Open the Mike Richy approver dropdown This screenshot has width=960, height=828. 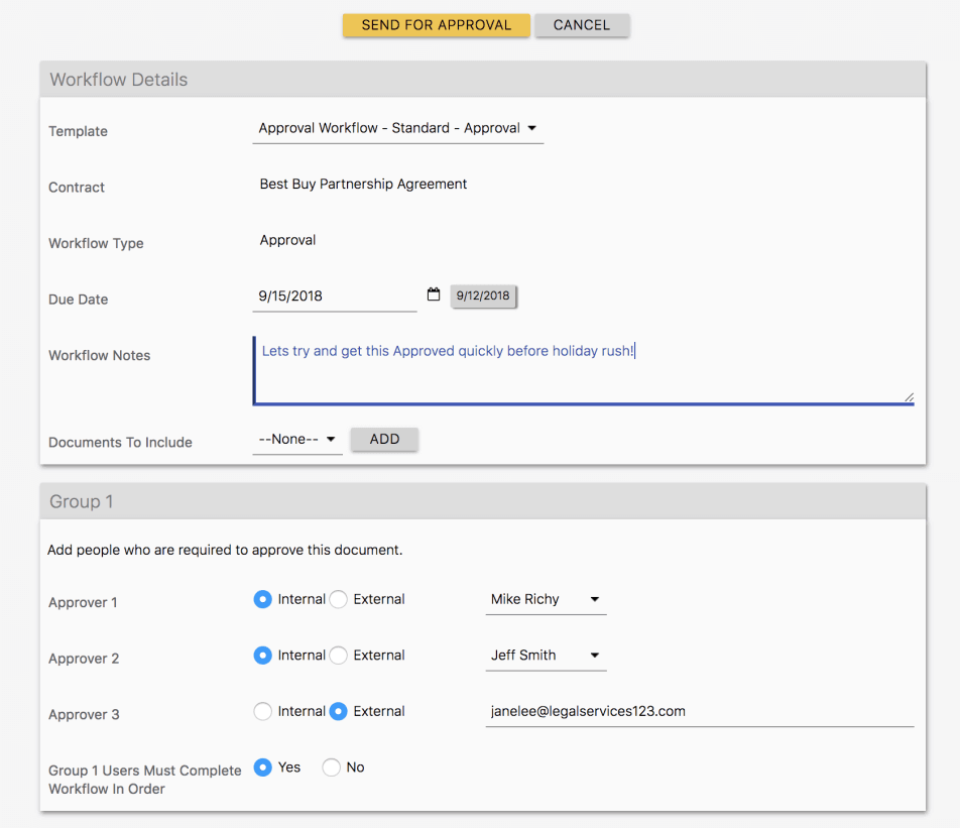tap(545, 599)
